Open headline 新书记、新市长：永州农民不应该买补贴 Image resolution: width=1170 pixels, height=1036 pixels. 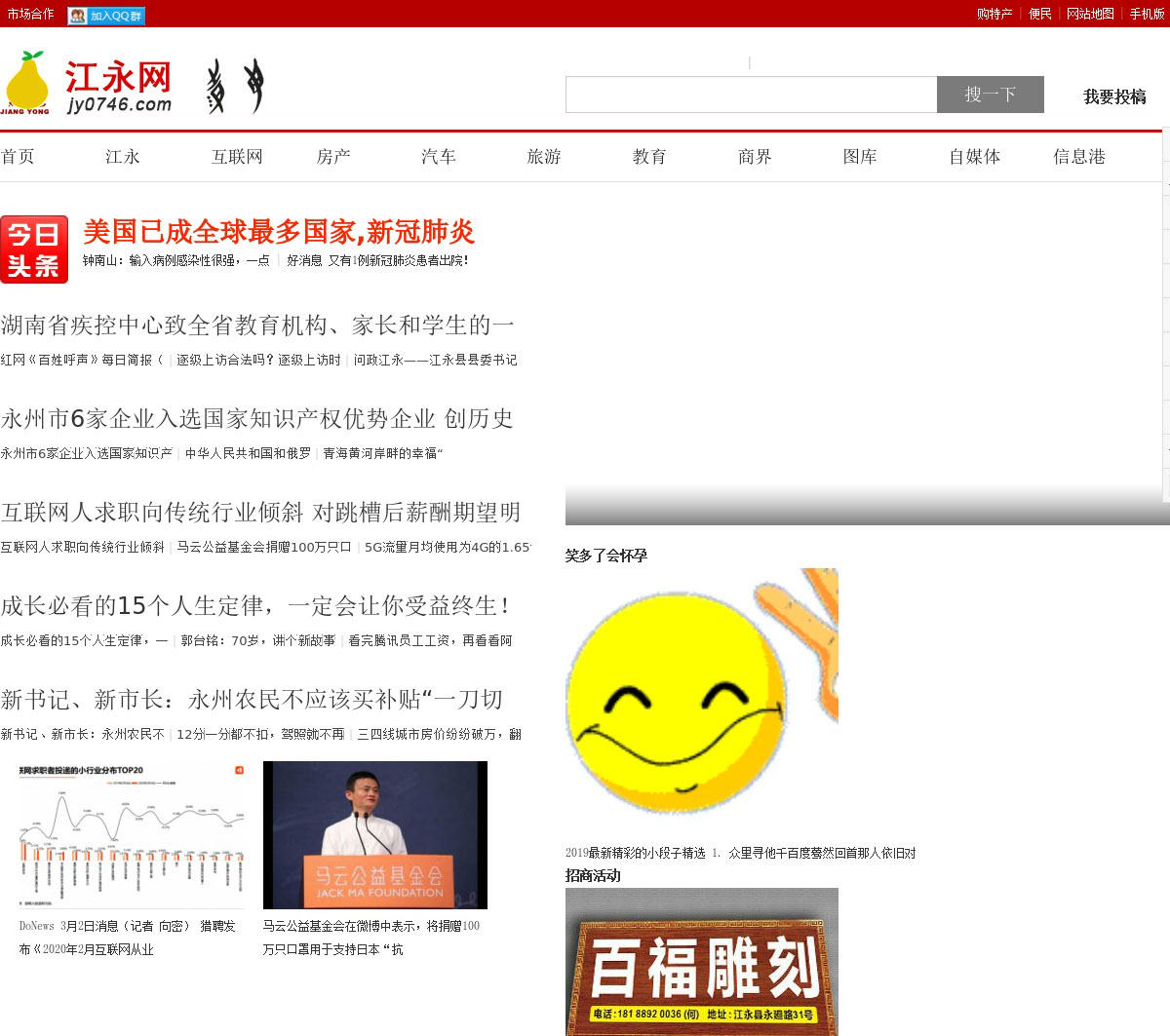(252, 700)
